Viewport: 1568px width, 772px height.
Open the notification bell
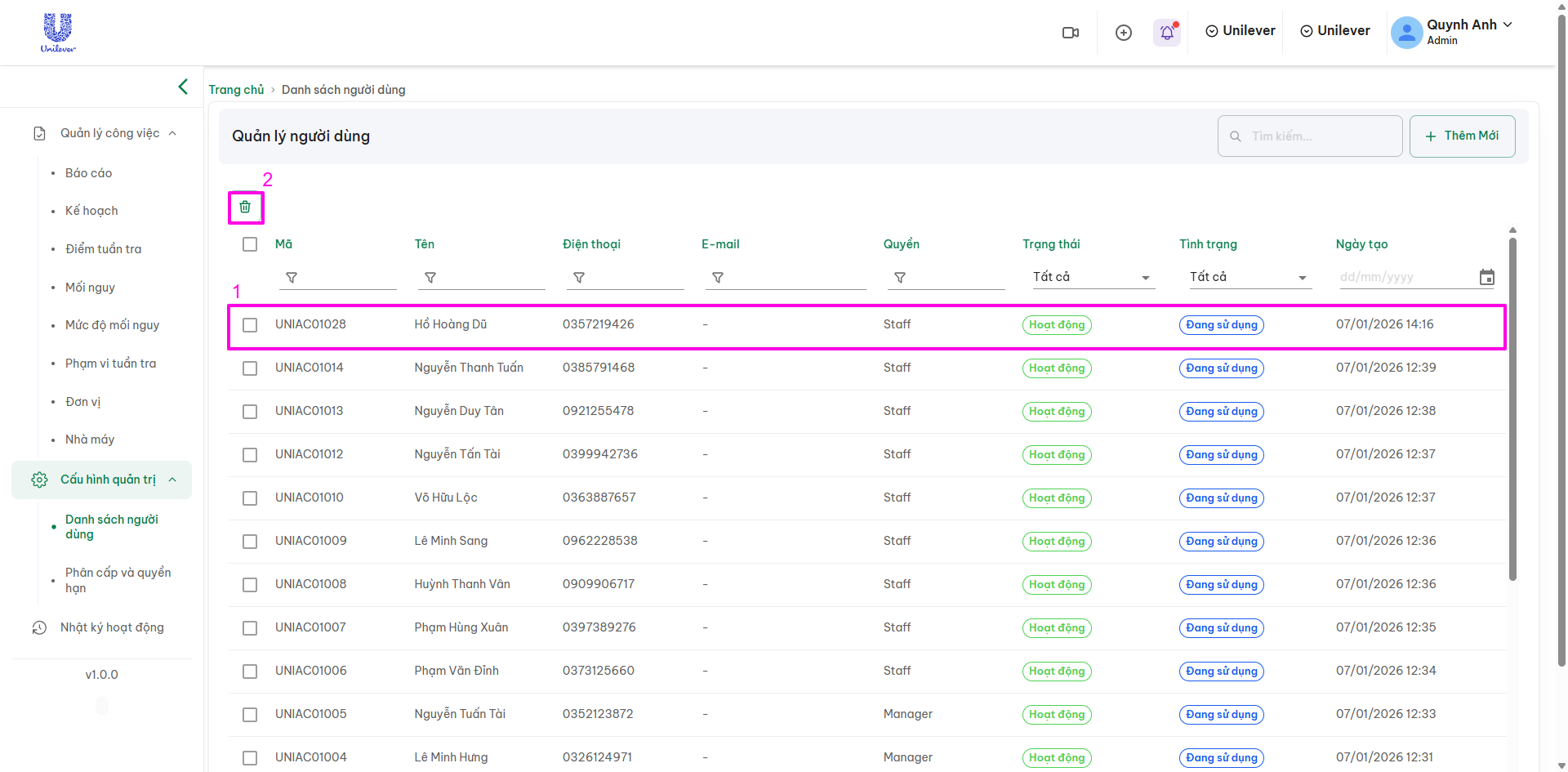(x=1167, y=33)
